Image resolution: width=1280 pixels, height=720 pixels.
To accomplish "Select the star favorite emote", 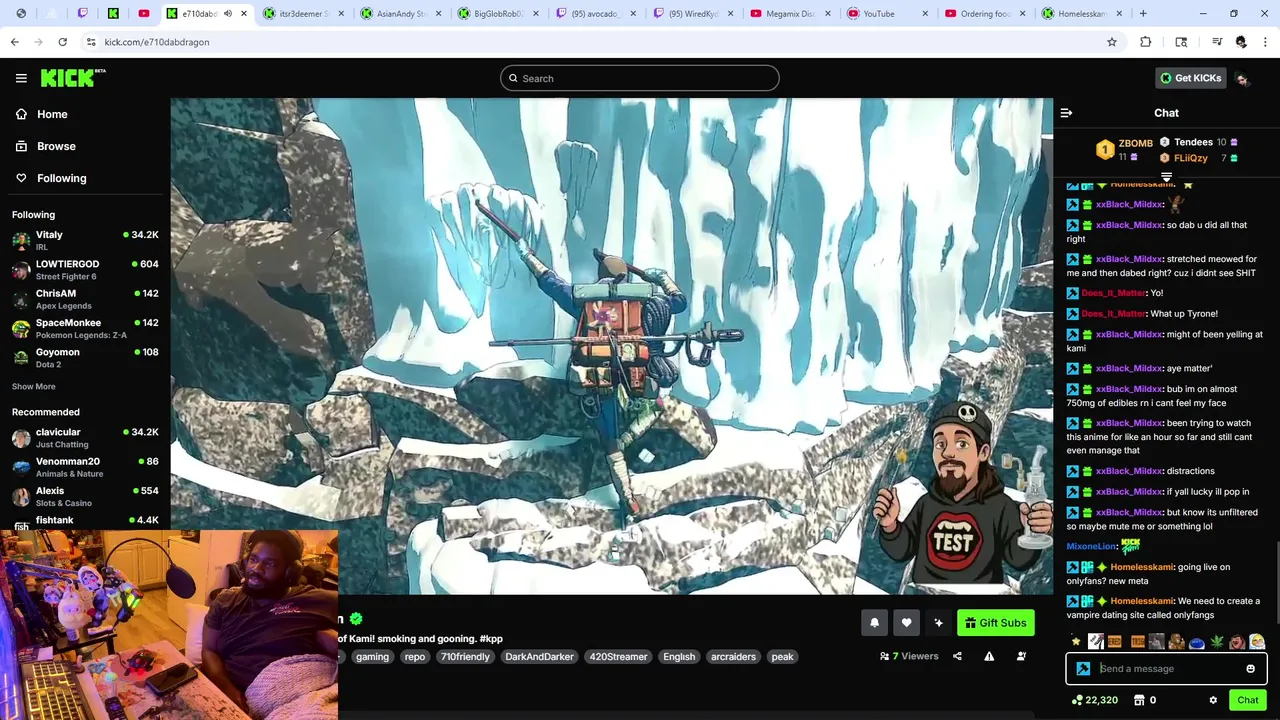I will pyautogui.click(x=1076, y=642).
